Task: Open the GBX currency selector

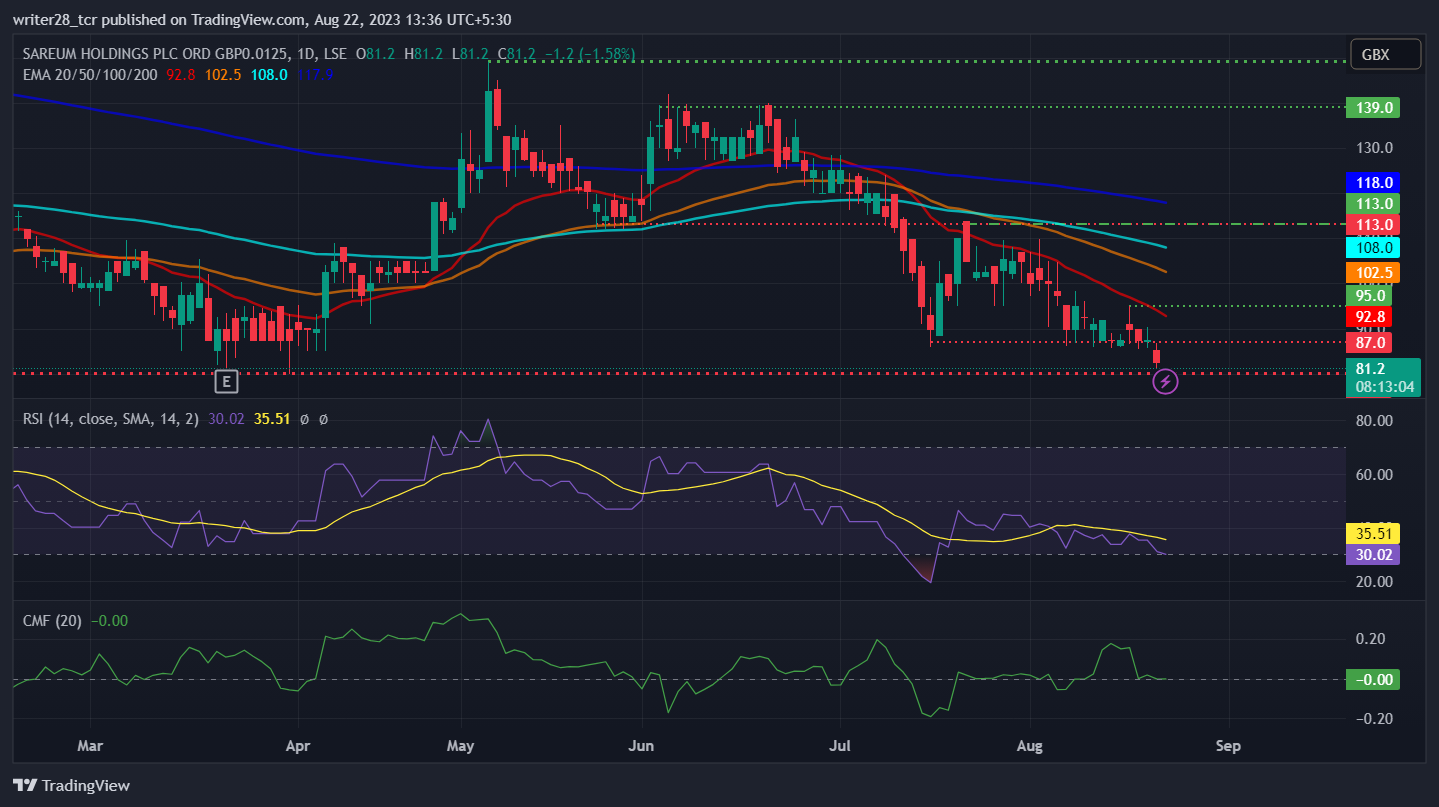Action: 1385,55
